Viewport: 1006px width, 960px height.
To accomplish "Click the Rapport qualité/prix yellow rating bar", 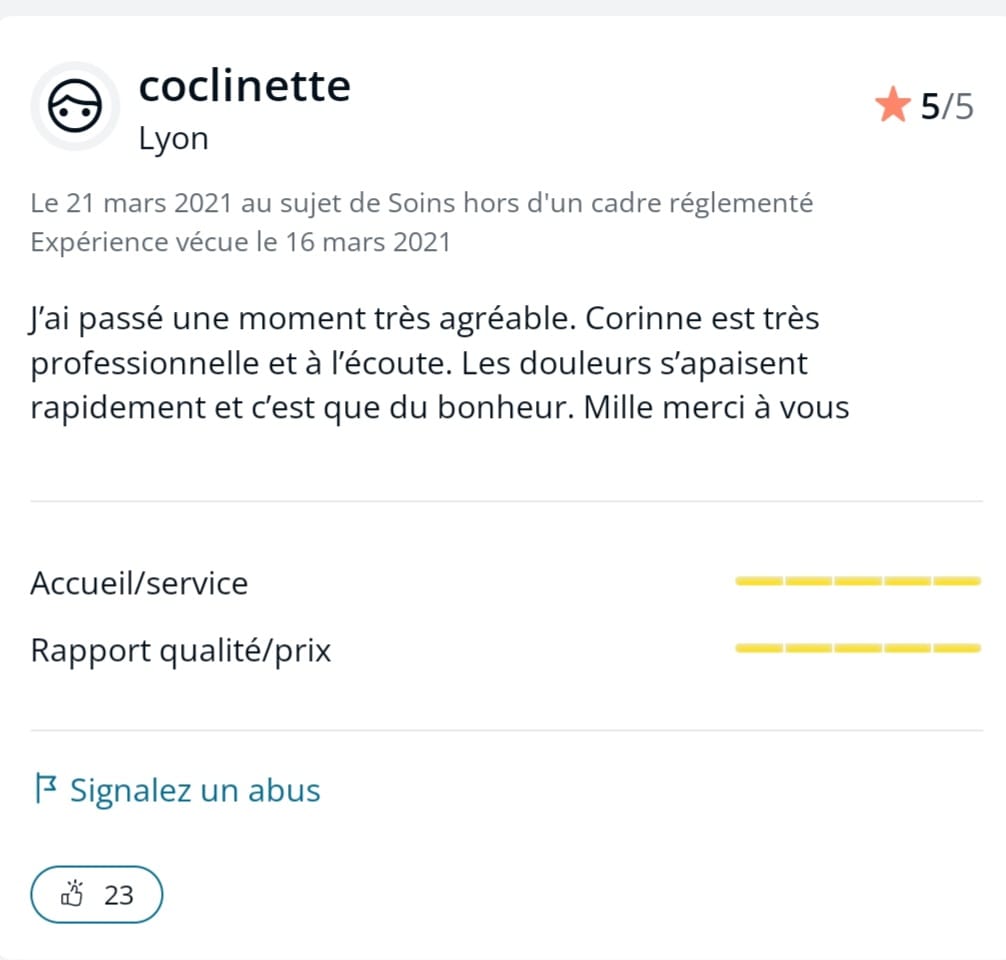I will click(x=858, y=648).
